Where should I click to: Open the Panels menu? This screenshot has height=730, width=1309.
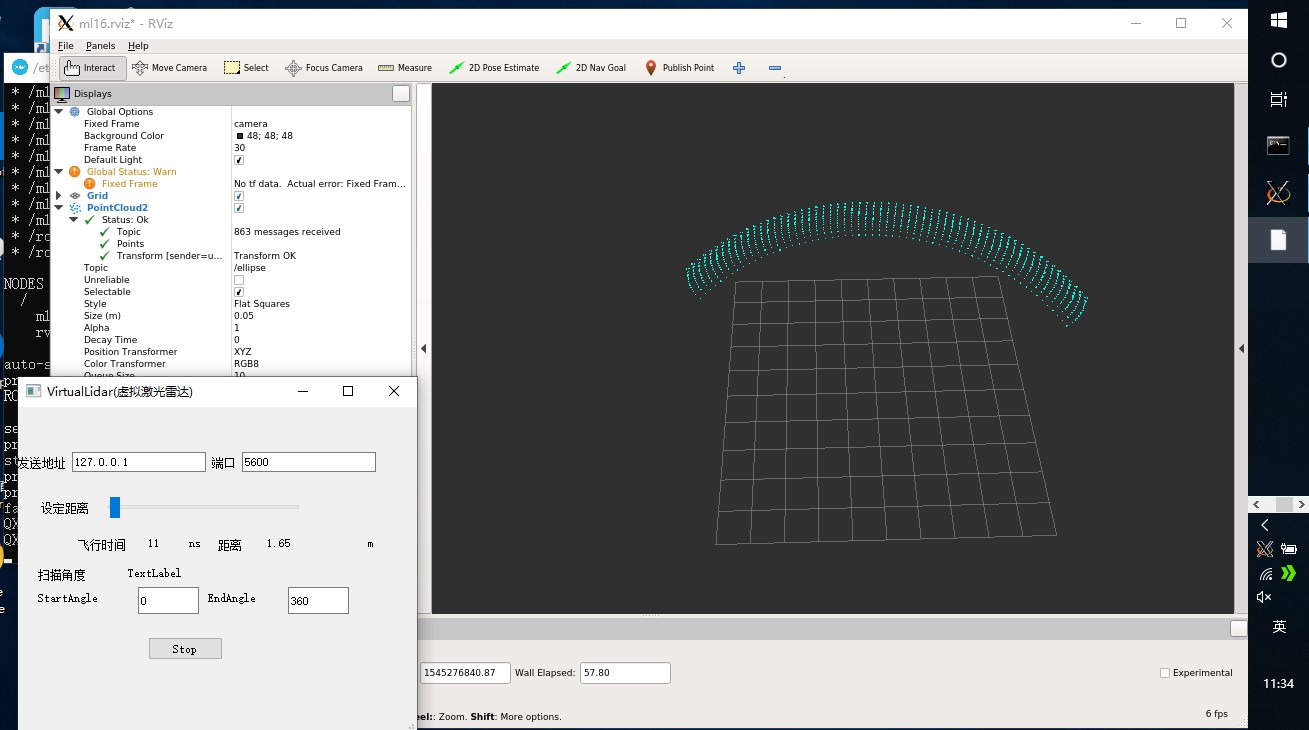click(x=100, y=46)
